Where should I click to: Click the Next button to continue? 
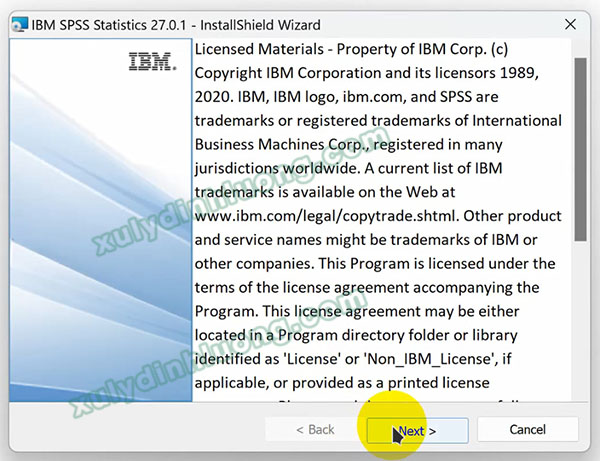tap(417, 430)
